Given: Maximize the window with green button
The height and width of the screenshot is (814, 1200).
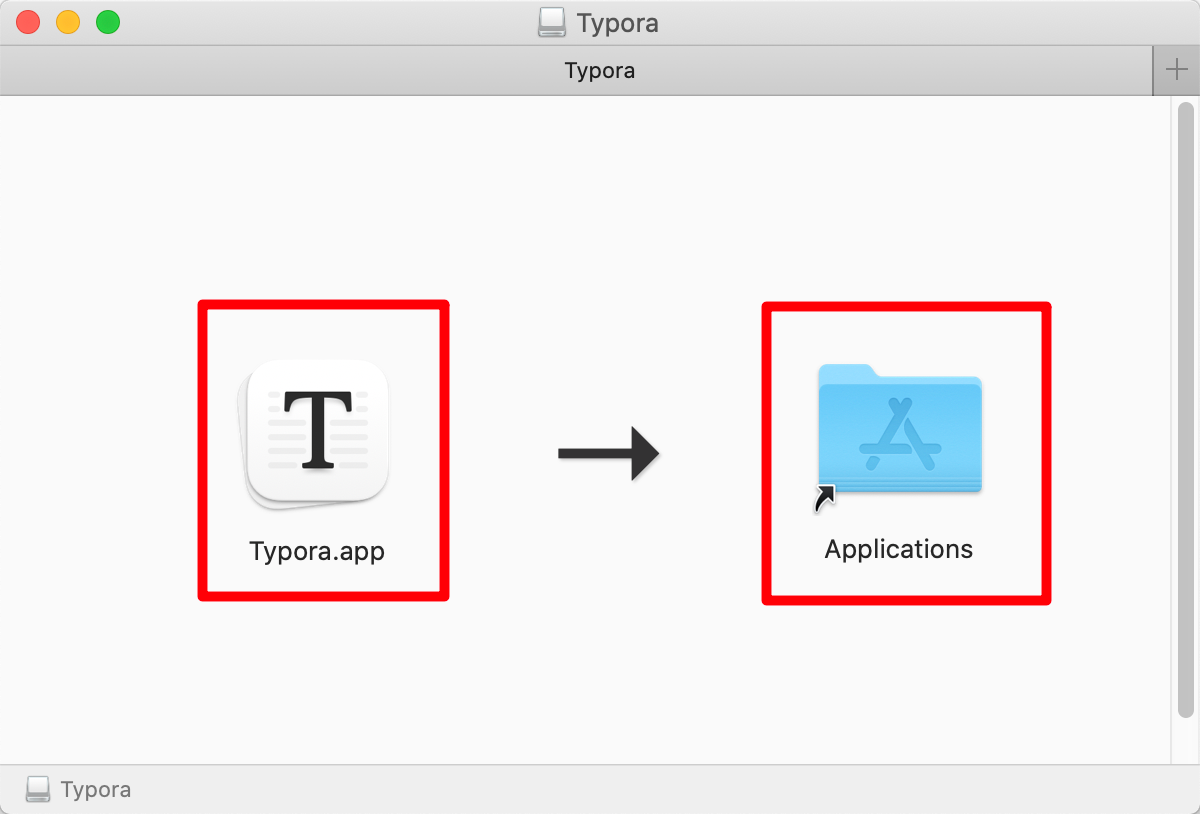Looking at the screenshot, I should pos(108,22).
